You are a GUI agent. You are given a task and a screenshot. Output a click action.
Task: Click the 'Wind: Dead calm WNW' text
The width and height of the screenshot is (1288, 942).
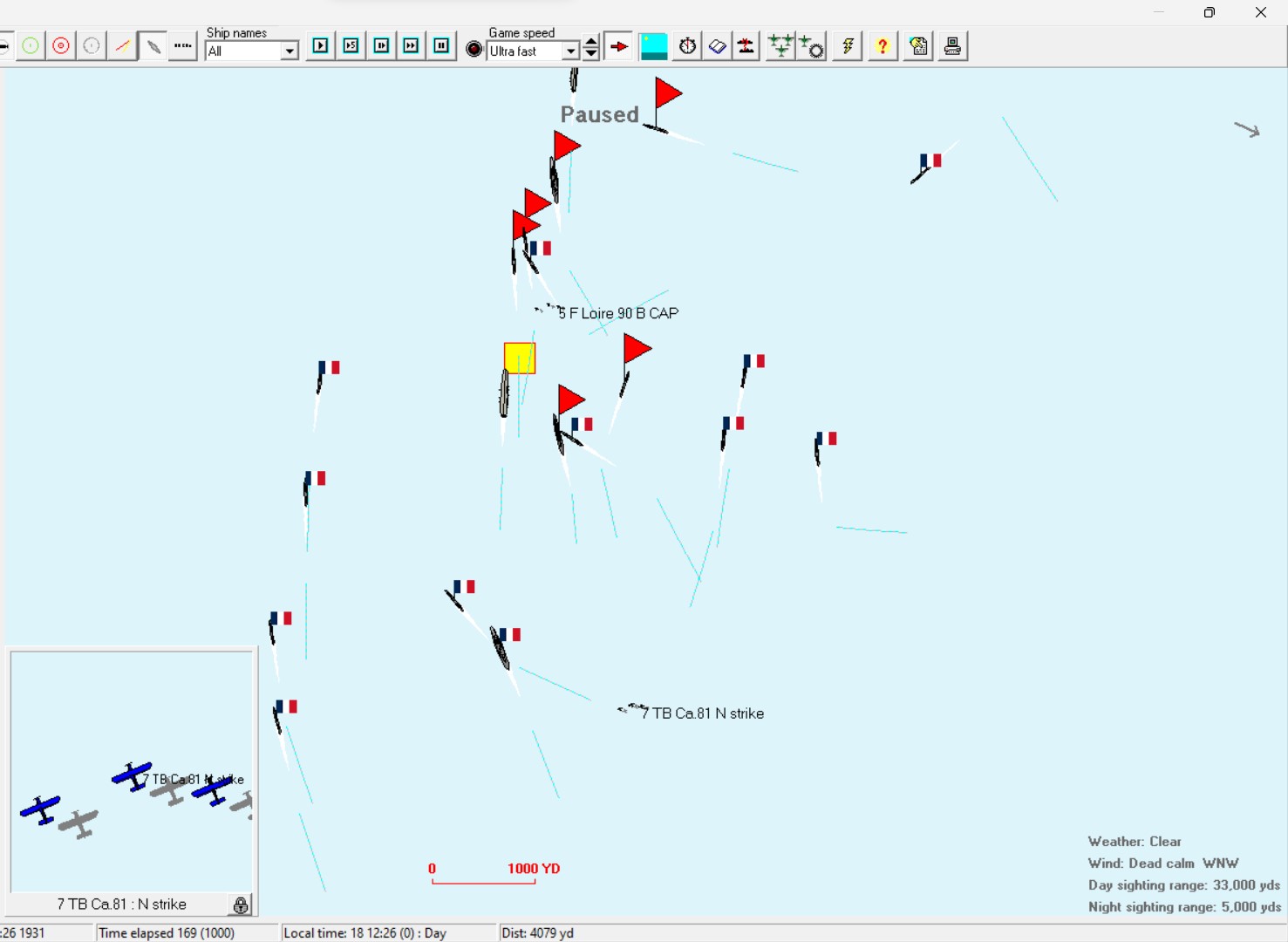pyautogui.click(x=1163, y=863)
